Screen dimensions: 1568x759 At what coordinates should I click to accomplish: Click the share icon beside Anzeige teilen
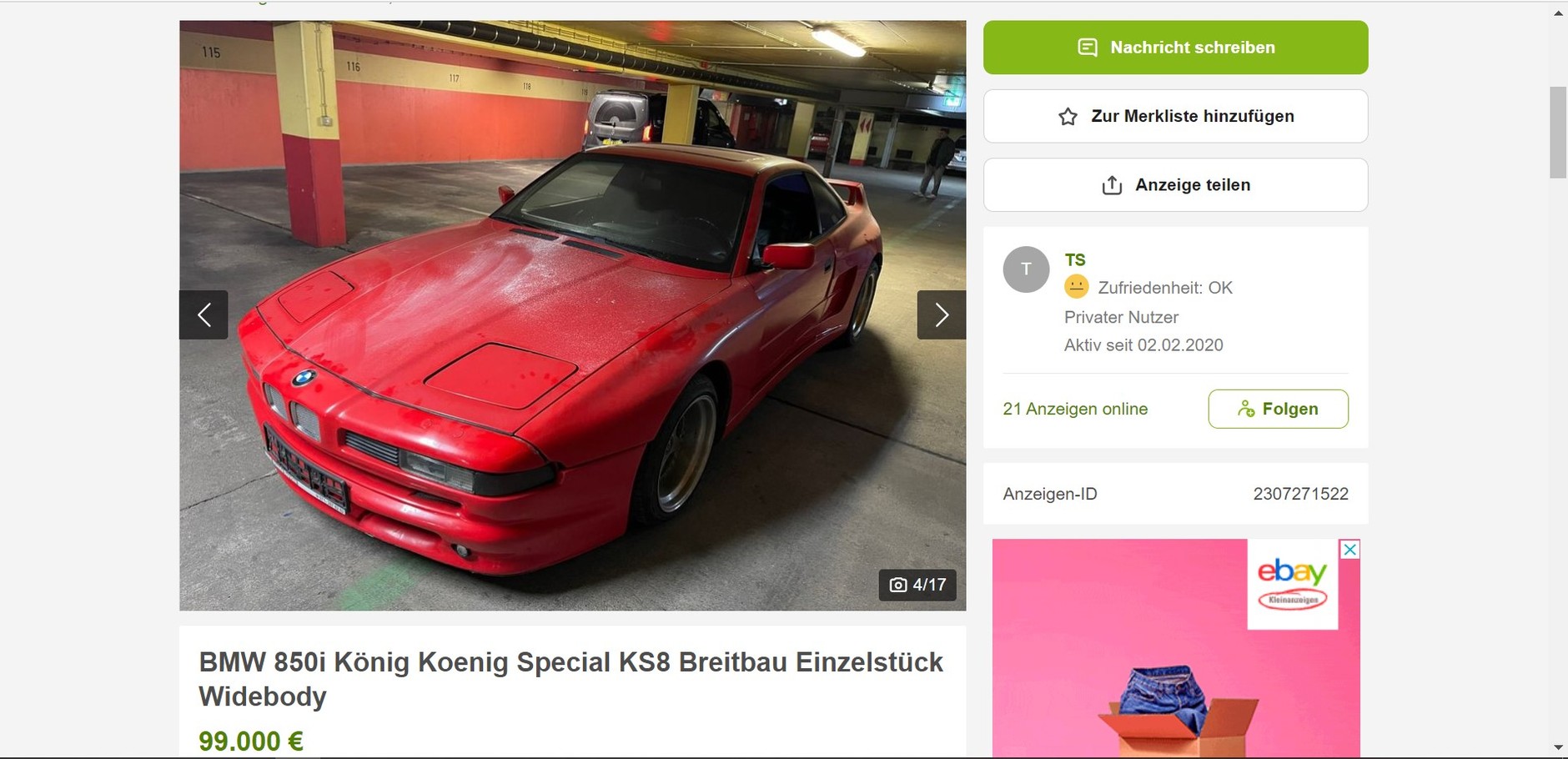pos(1112,185)
